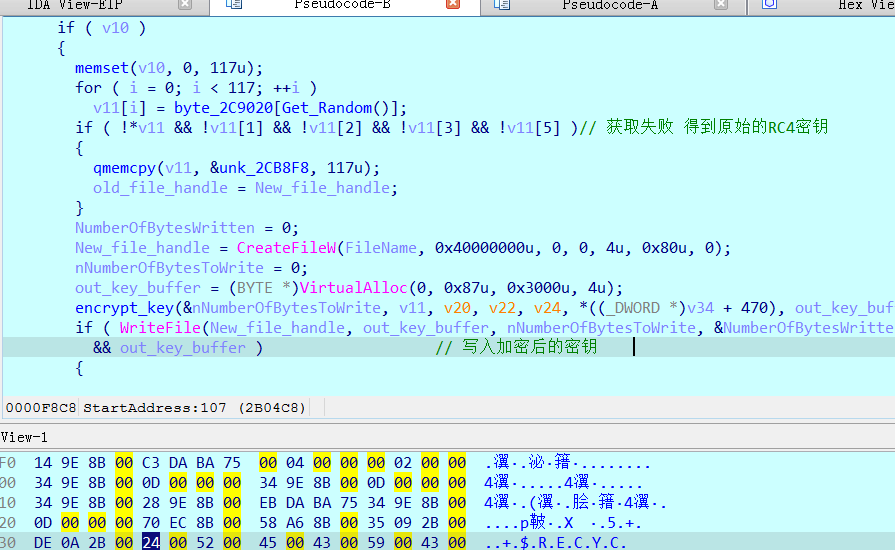
Task: Select the memset call in the pseudocode
Action: point(101,68)
